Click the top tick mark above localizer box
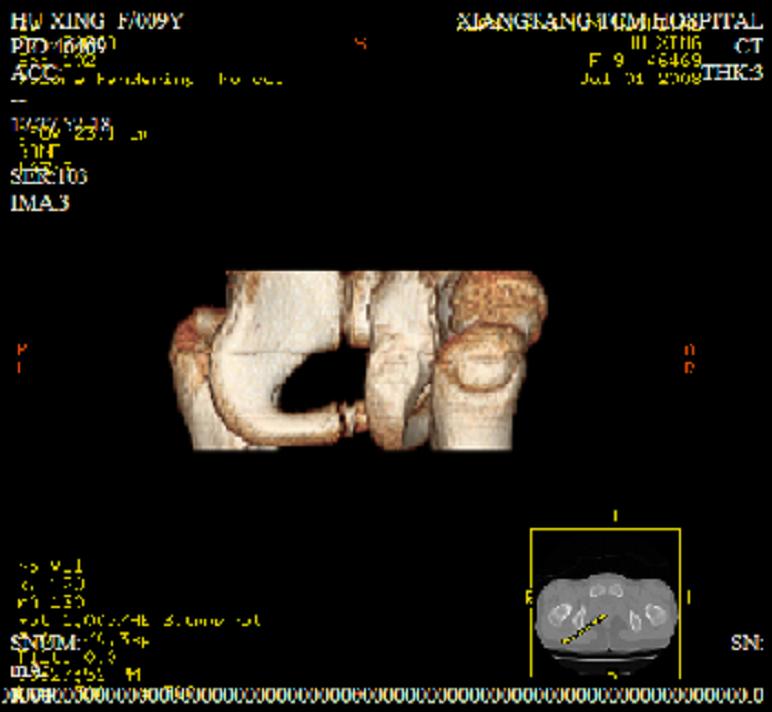This screenshot has height=712, width=772. pyautogui.click(x=615, y=516)
